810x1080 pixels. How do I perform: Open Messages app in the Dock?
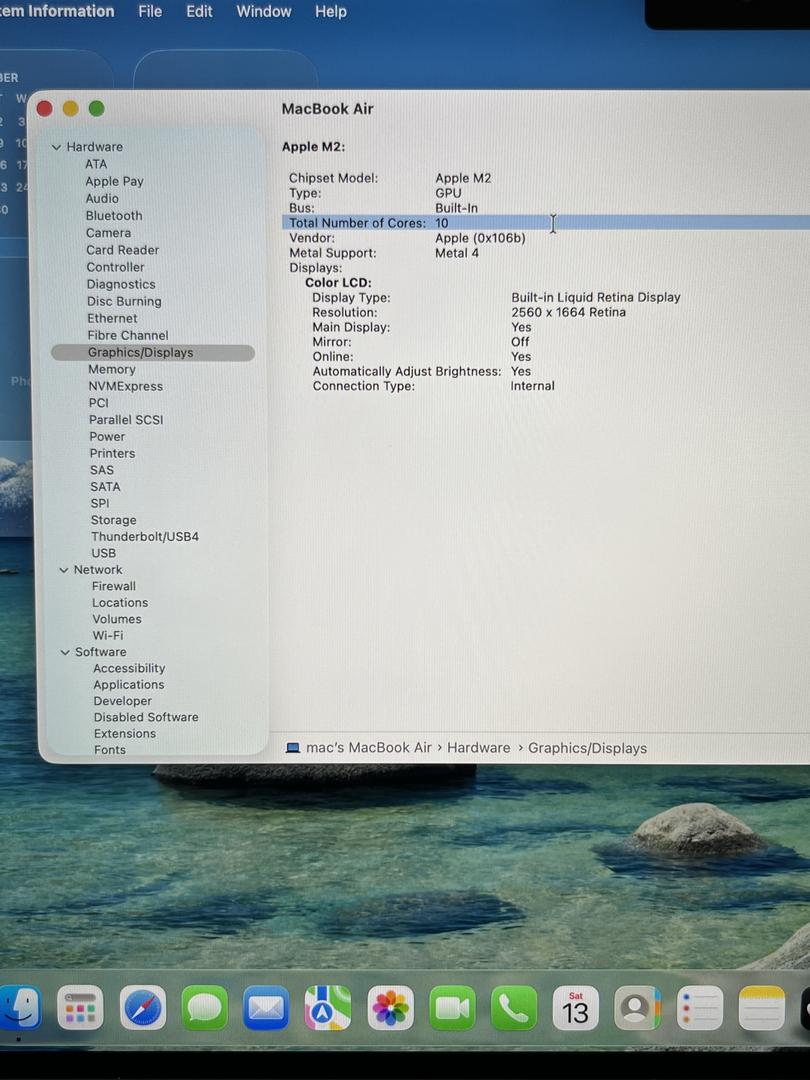(205, 1008)
